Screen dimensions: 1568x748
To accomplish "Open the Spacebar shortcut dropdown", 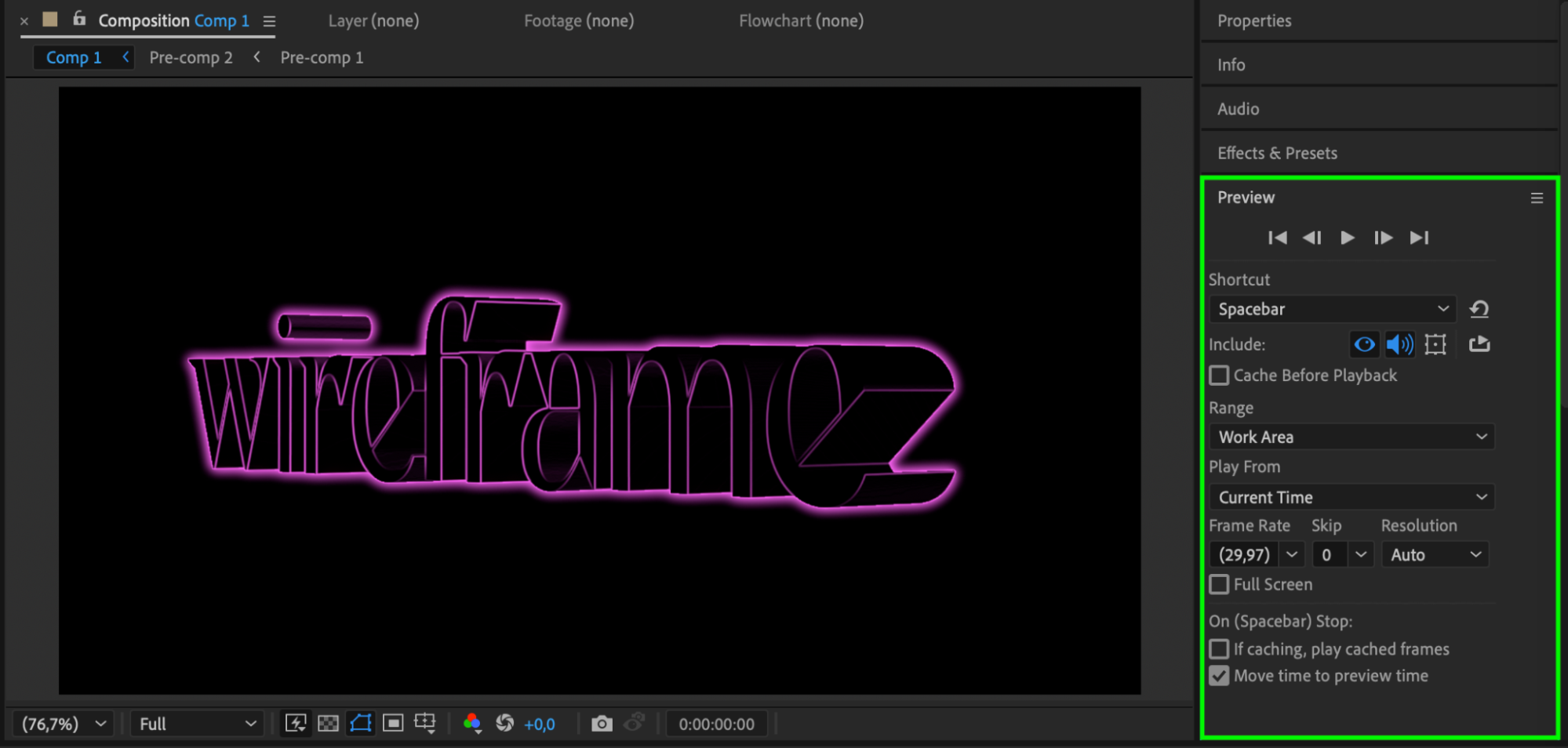I will point(1332,309).
